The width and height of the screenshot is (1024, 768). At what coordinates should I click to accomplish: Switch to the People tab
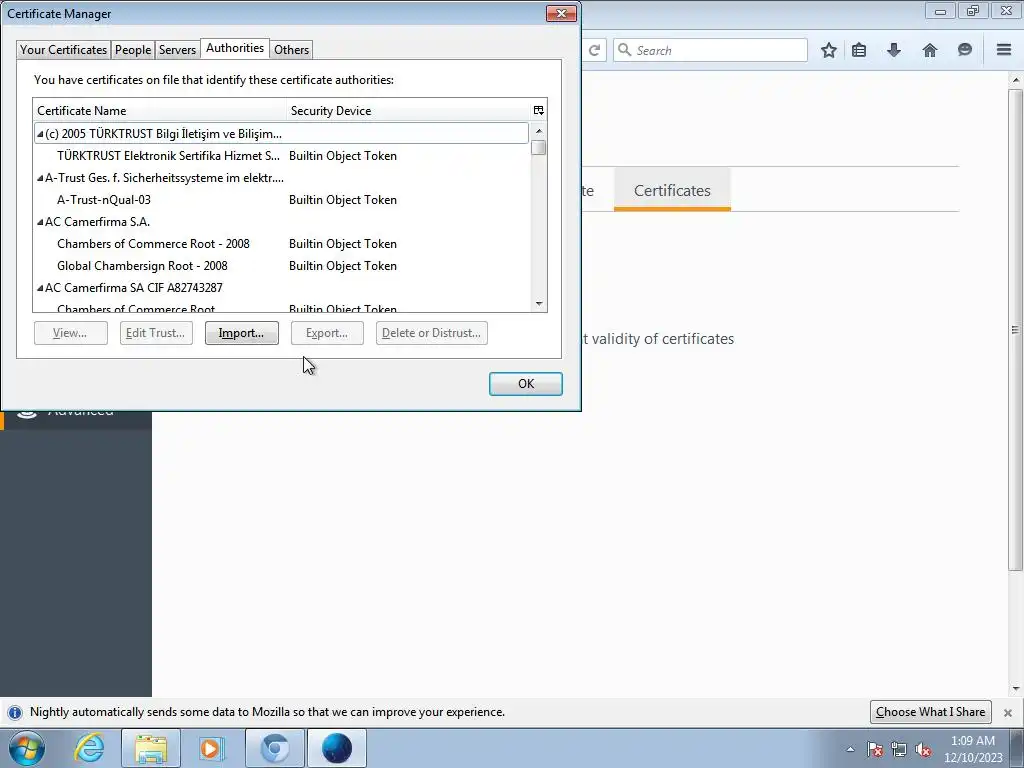tap(133, 50)
